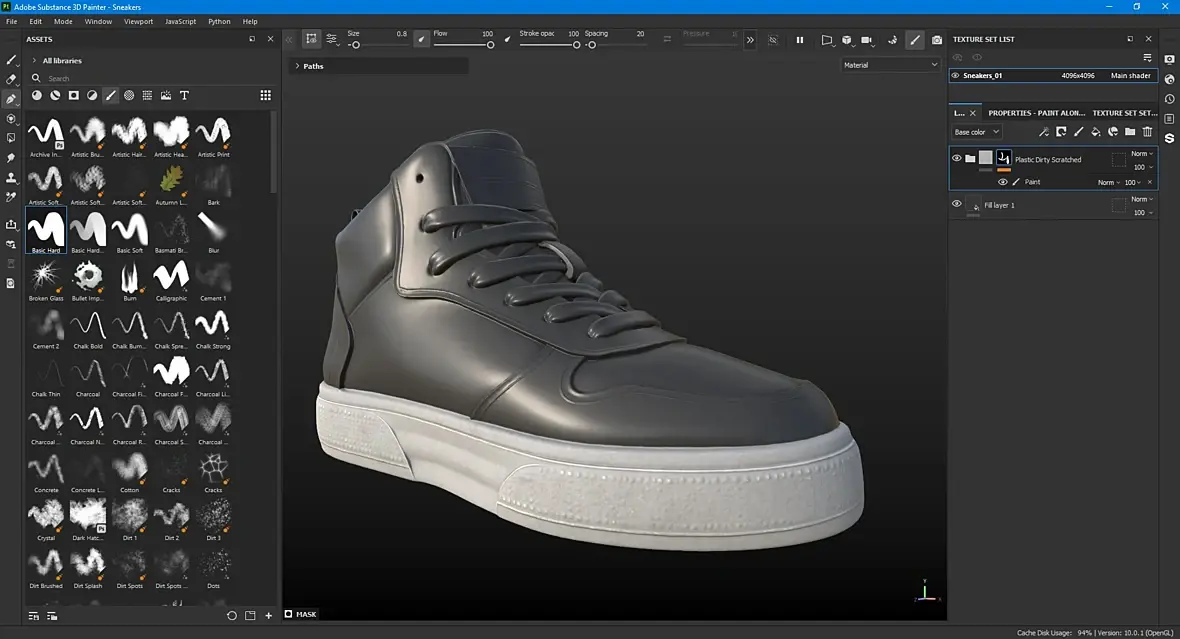This screenshot has width=1180, height=639.
Task: Switch assets view to grid layout icon
Action: pyautogui.click(x=265, y=95)
